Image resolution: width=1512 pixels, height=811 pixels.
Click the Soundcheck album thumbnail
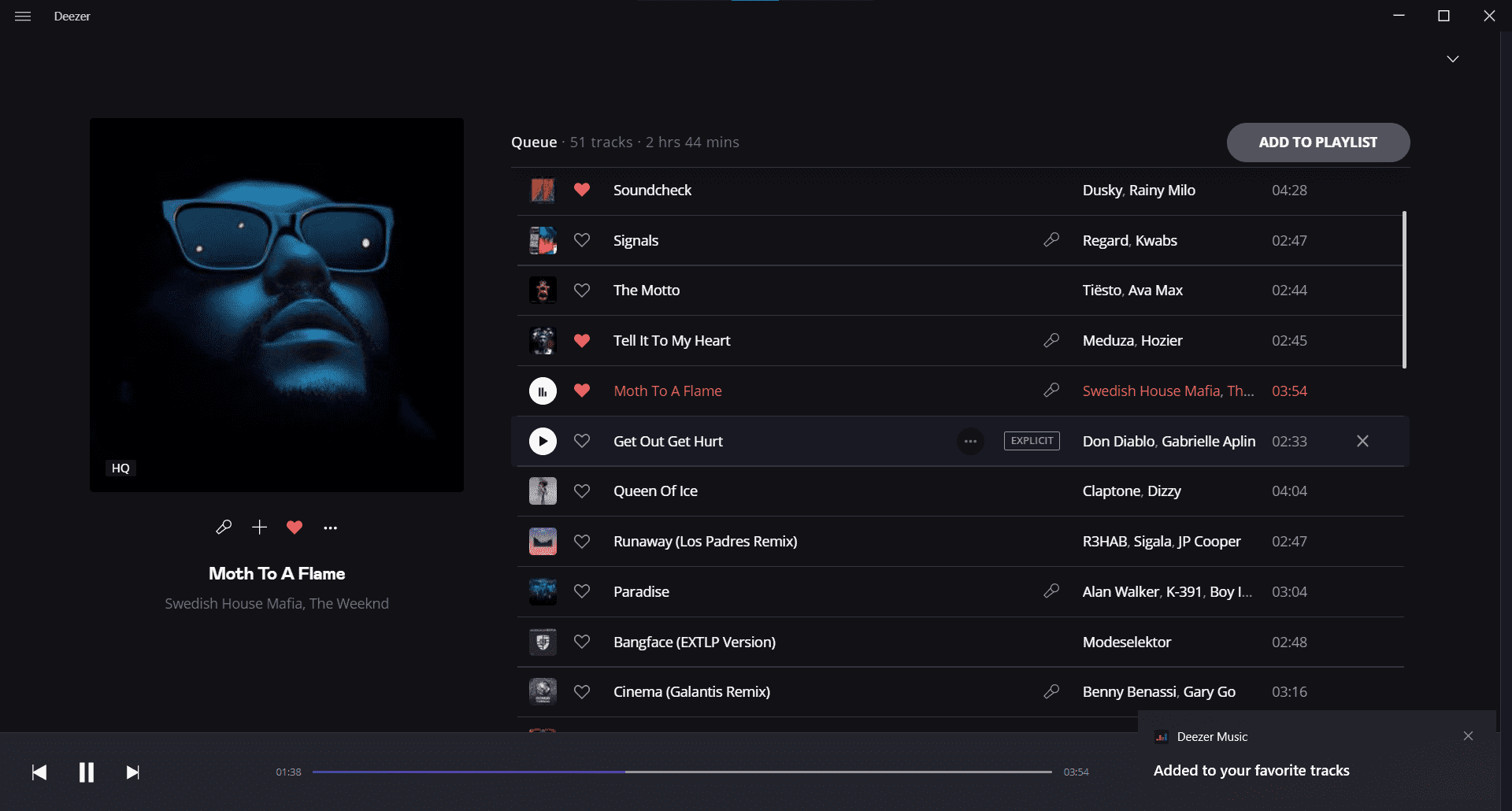(x=543, y=190)
